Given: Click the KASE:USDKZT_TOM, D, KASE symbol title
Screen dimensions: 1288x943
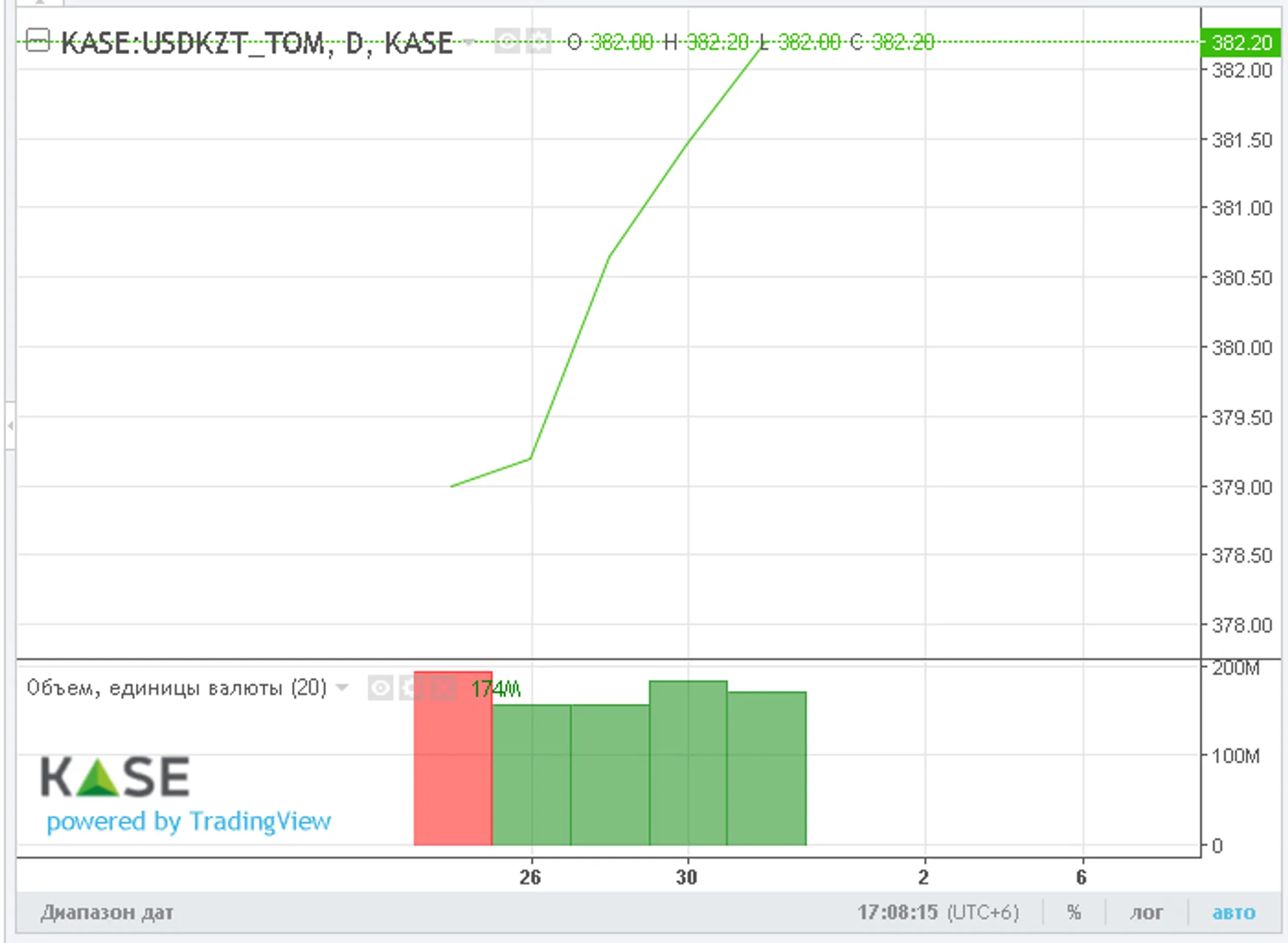Looking at the screenshot, I should [x=256, y=43].
